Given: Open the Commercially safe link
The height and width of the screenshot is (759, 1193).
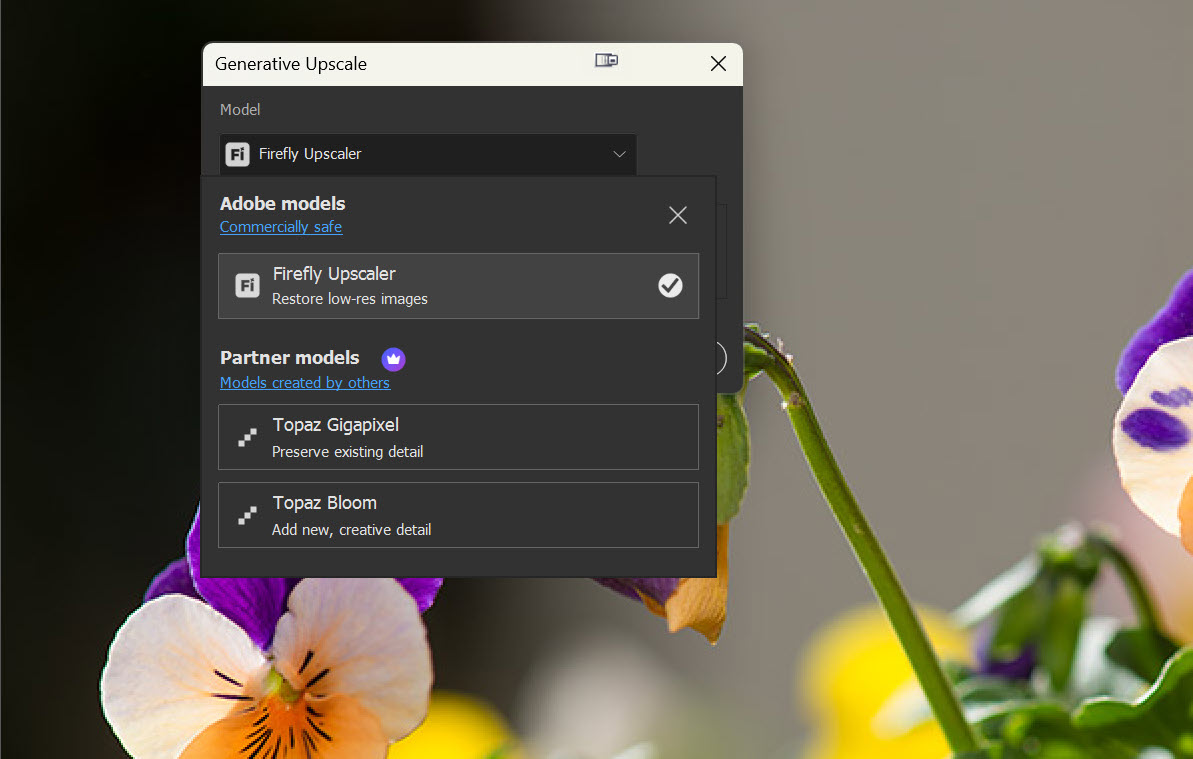Looking at the screenshot, I should tap(281, 227).
